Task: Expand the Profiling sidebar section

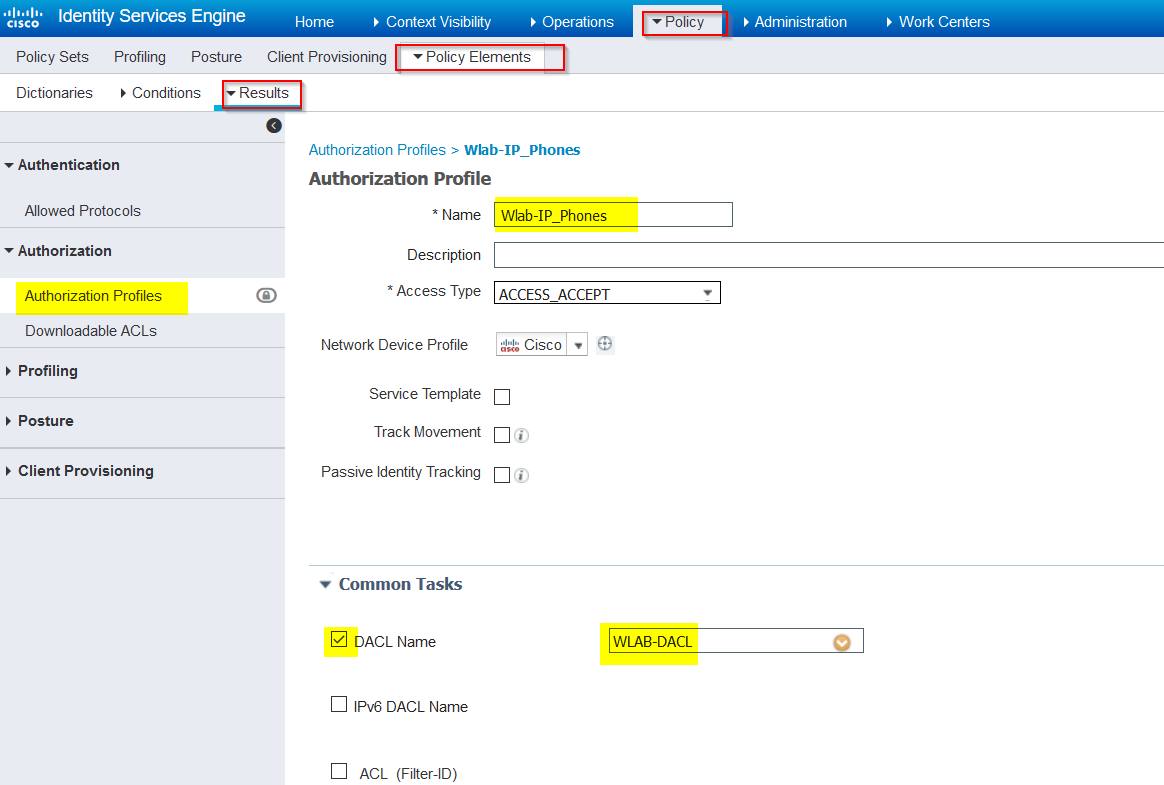Action: click(8, 371)
